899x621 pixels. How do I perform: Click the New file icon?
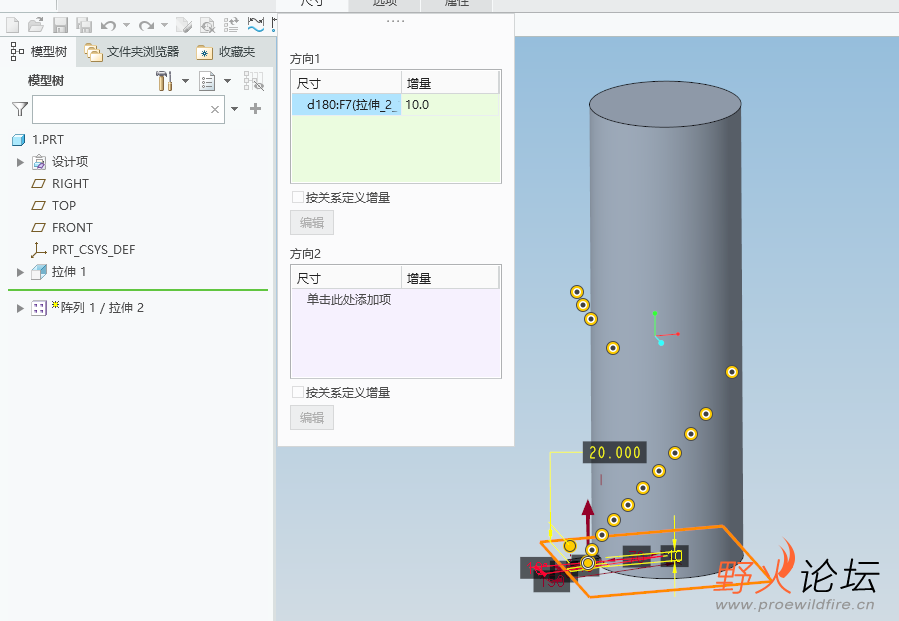click(13, 25)
